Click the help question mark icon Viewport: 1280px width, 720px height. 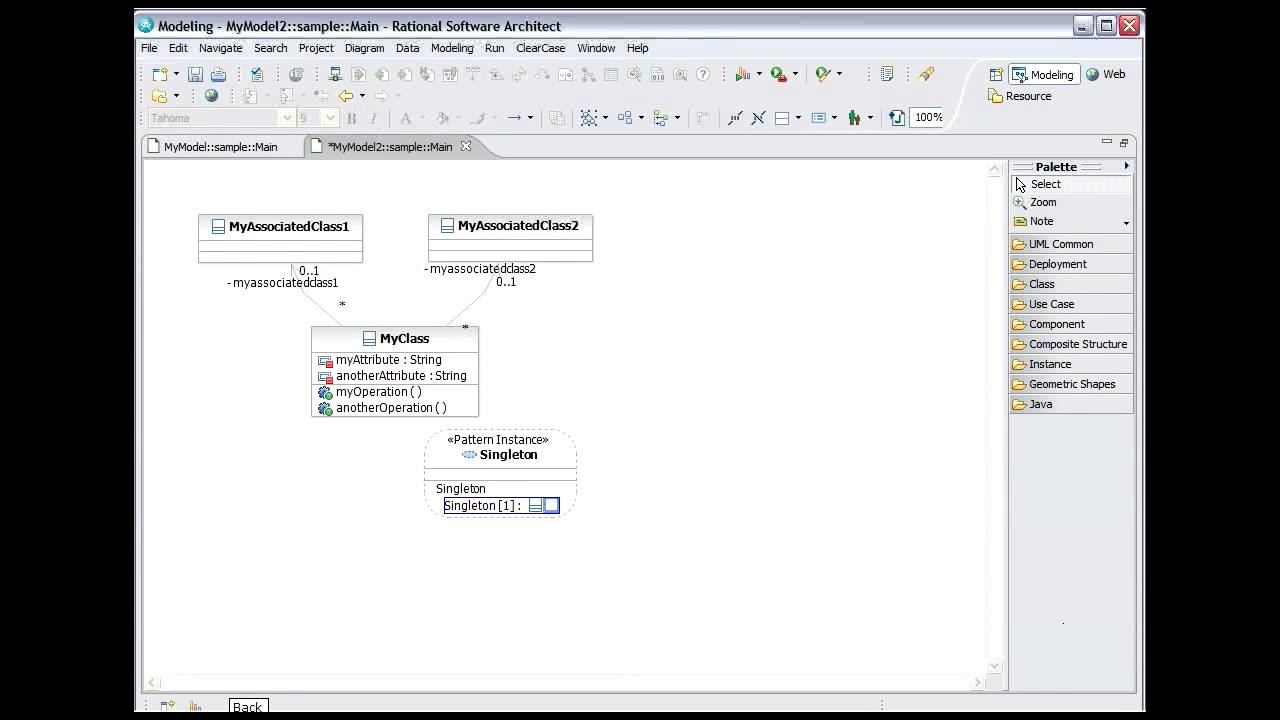[703, 74]
